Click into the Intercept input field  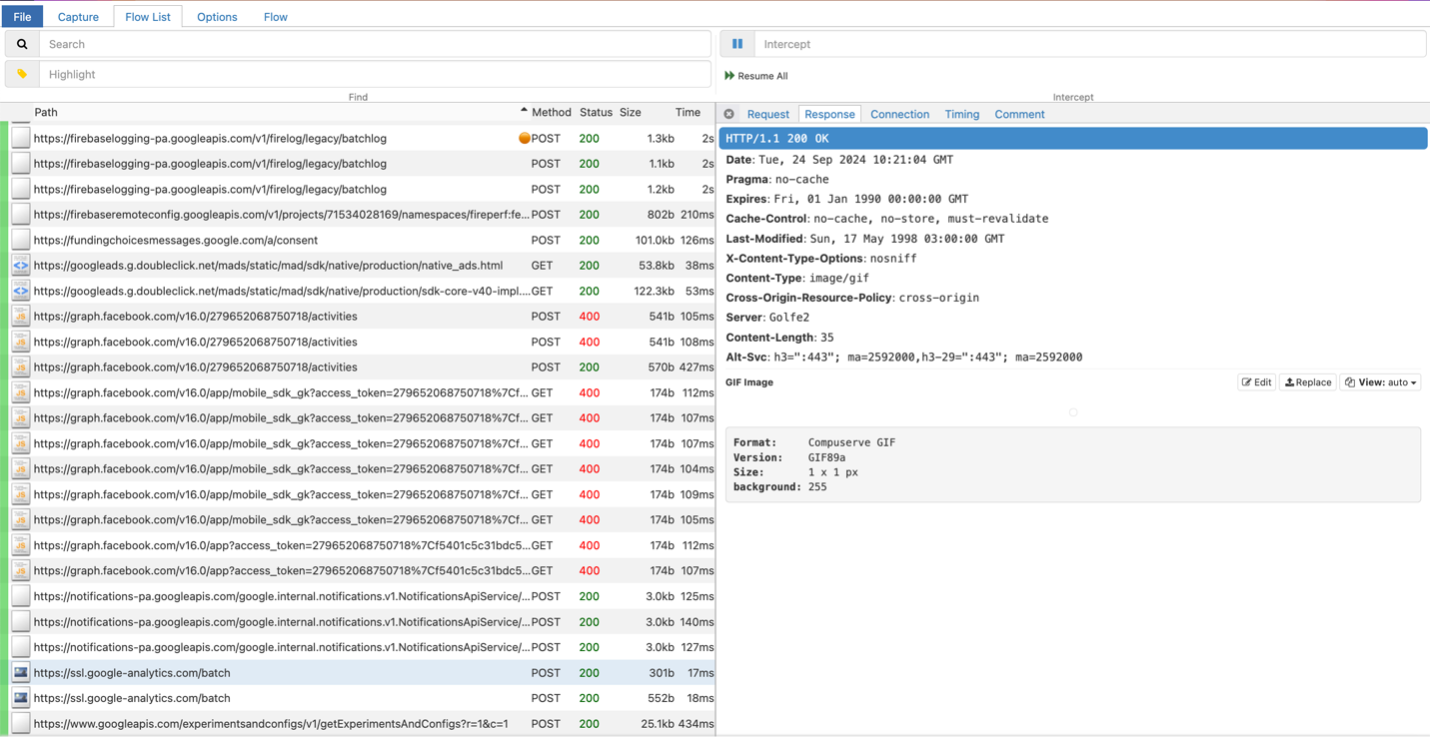click(1090, 44)
